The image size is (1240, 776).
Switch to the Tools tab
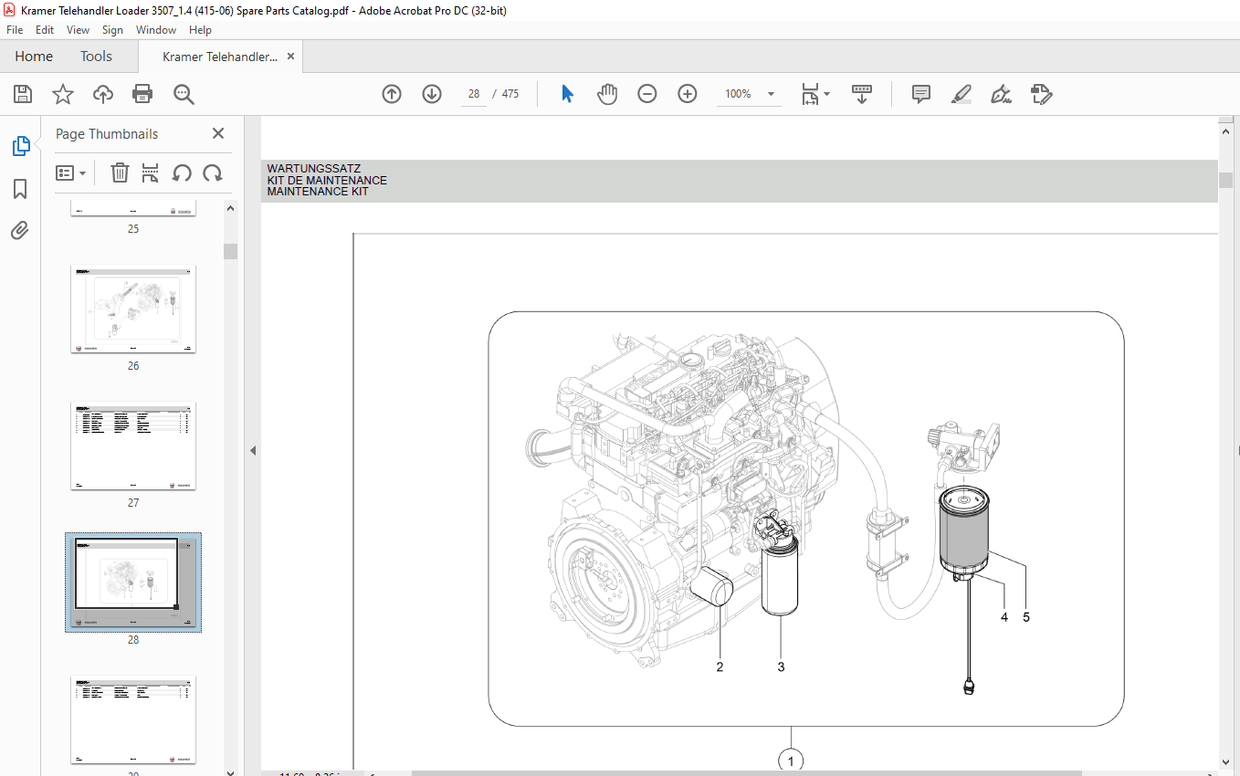[96, 56]
